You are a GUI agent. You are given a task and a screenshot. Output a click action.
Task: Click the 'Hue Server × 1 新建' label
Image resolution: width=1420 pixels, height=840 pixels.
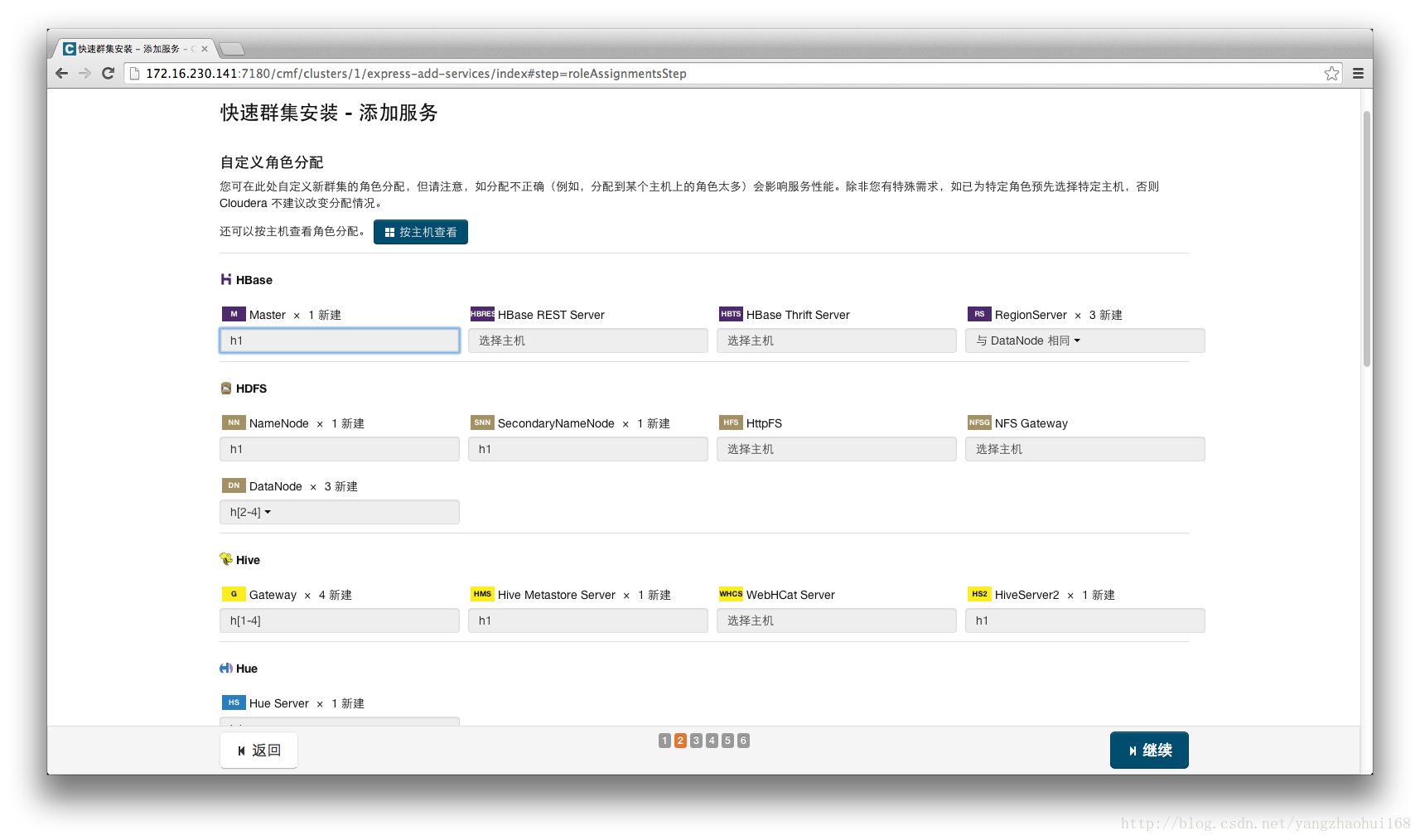point(307,703)
